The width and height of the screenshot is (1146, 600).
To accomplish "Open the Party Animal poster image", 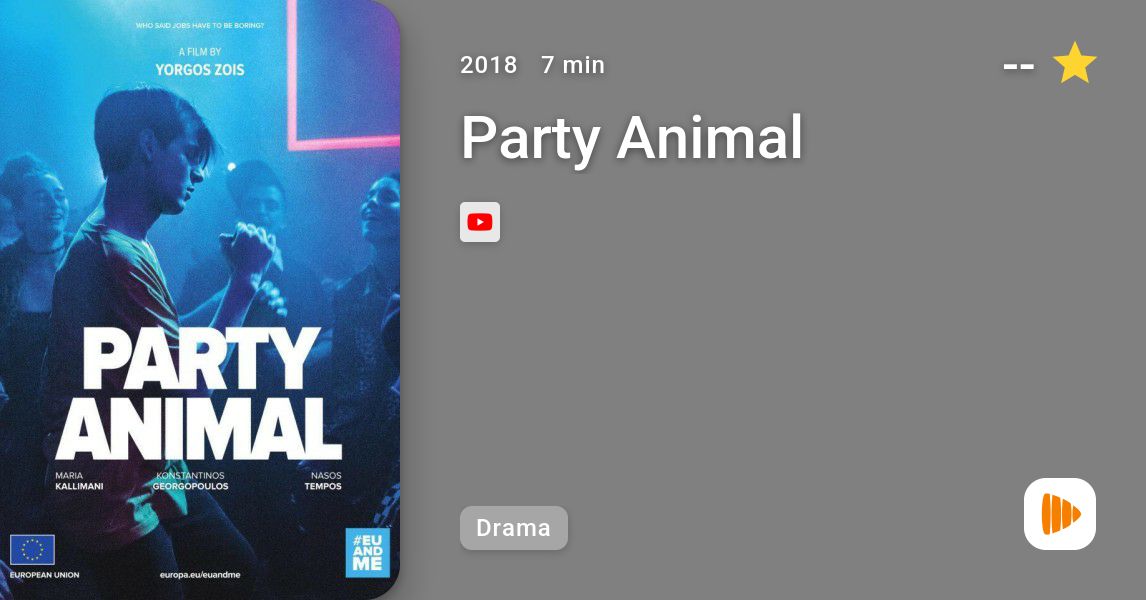I will (x=200, y=300).
